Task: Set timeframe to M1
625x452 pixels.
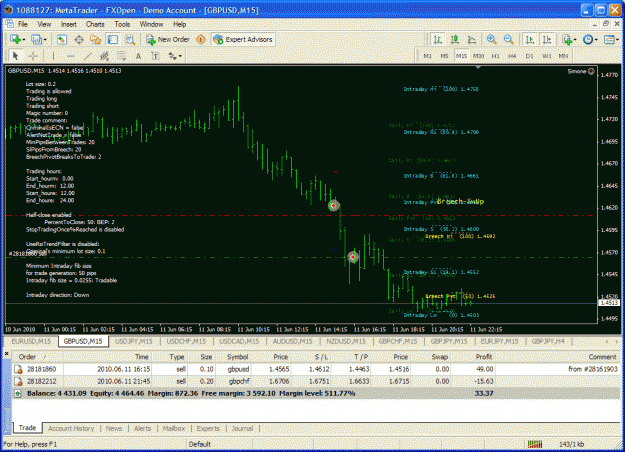Action: (x=427, y=56)
